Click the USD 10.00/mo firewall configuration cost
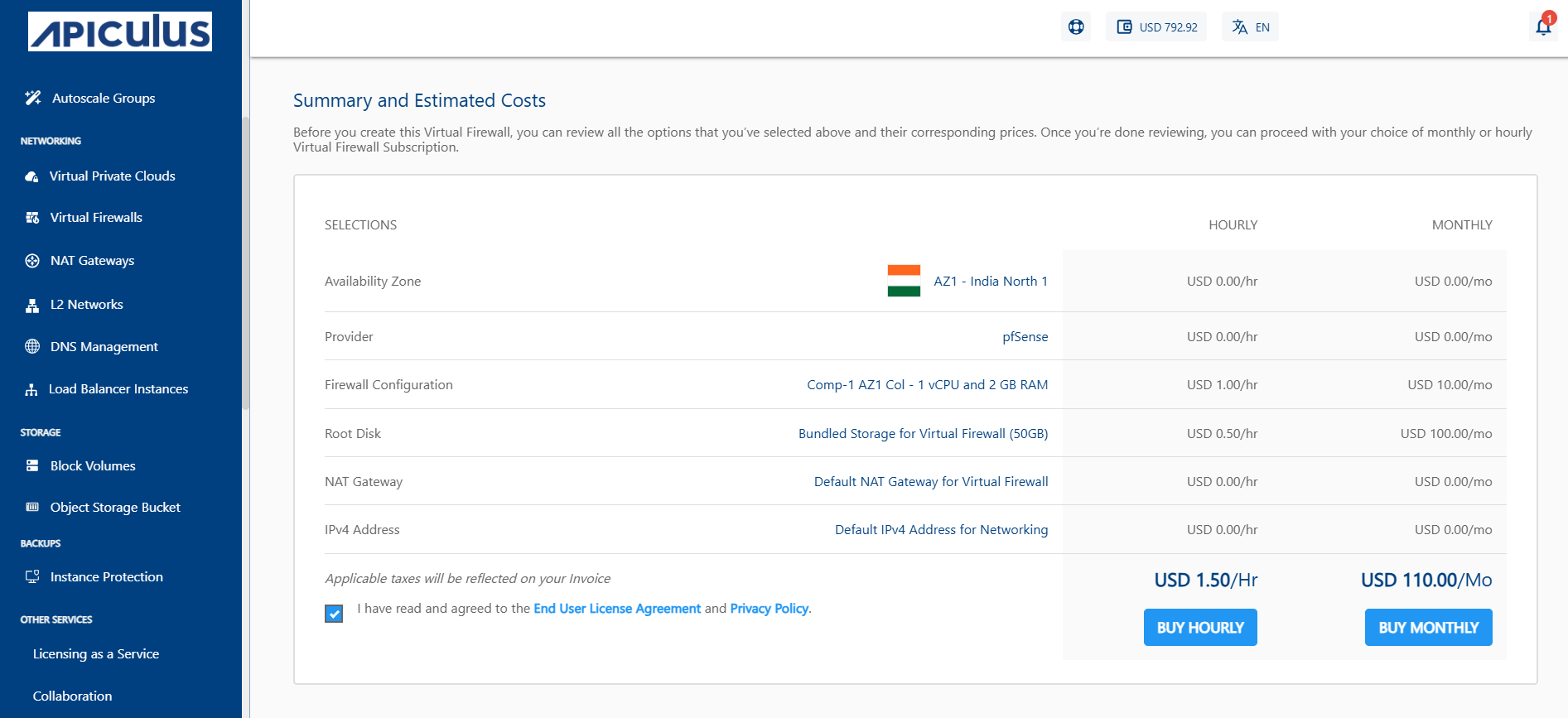Screen dimensions: 1568x718 point(1450,385)
